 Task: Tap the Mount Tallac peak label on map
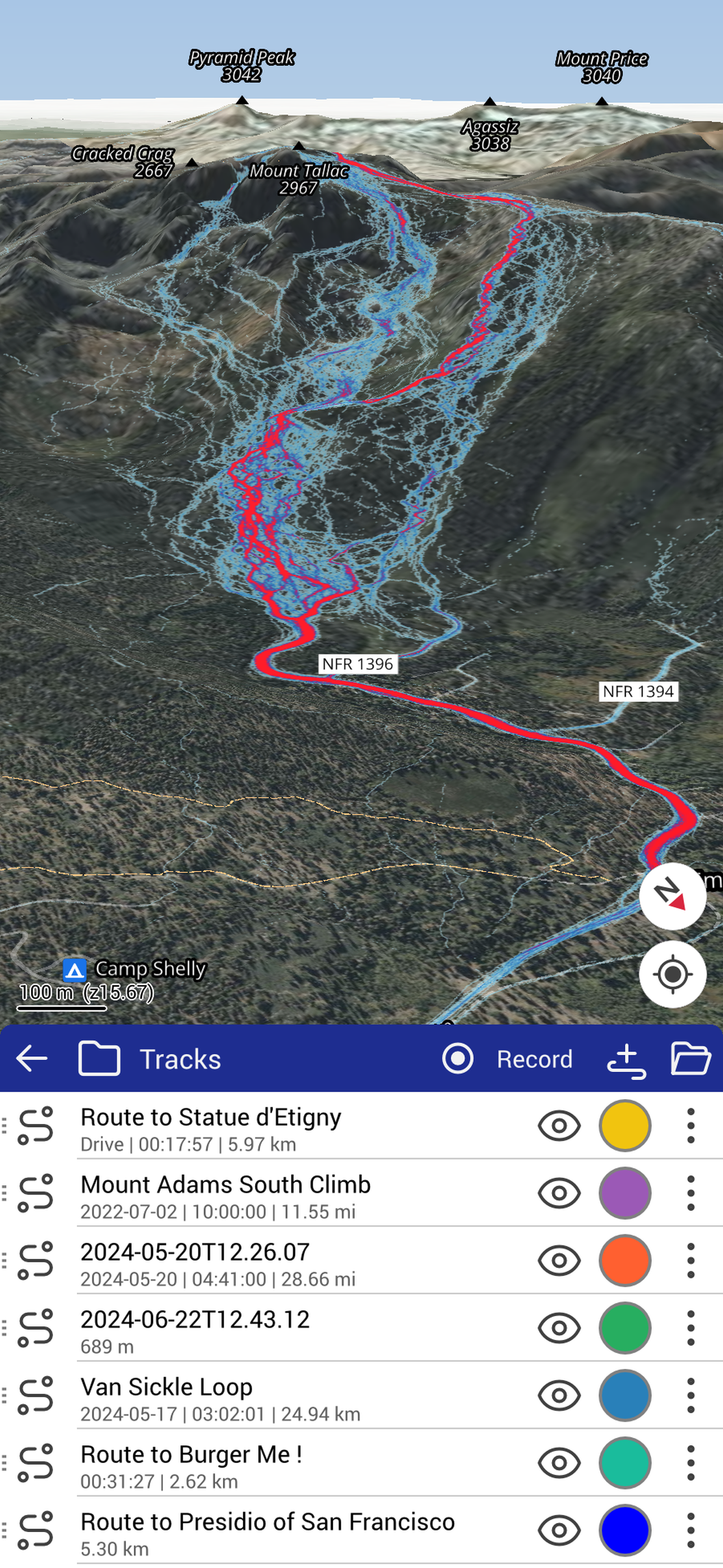(298, 179)
